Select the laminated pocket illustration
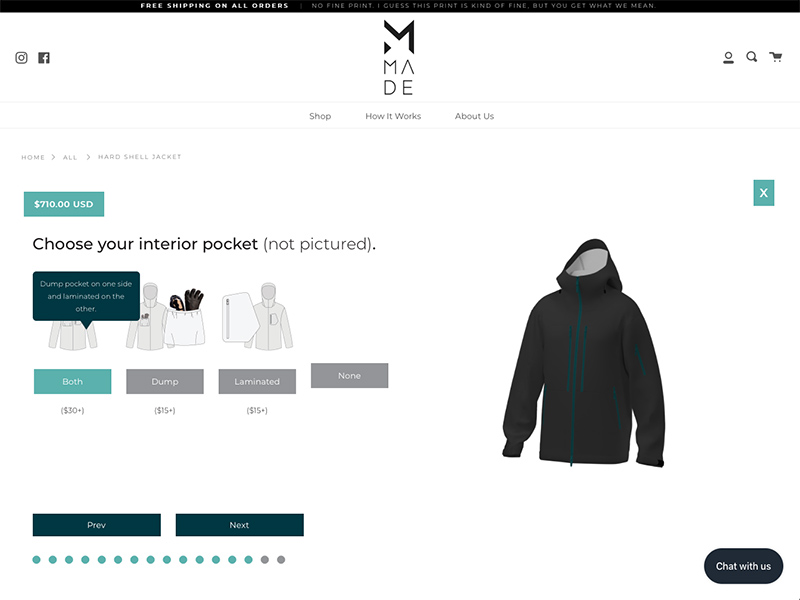Image resolution: width=800 pixels, height=600 pixels. (x=257, y=317)
